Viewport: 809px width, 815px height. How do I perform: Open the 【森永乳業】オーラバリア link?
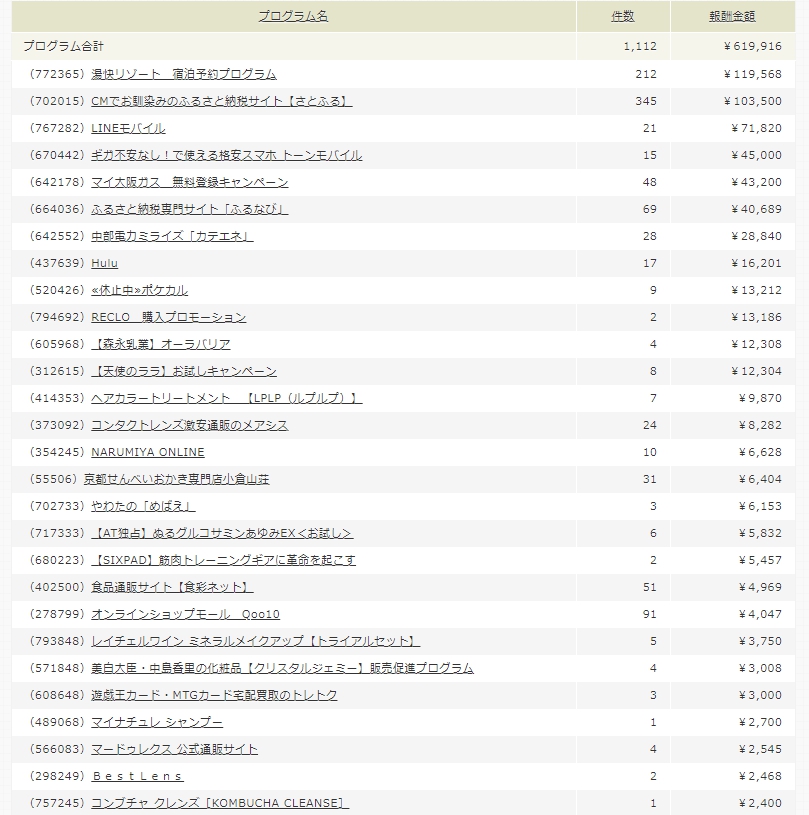161,345
